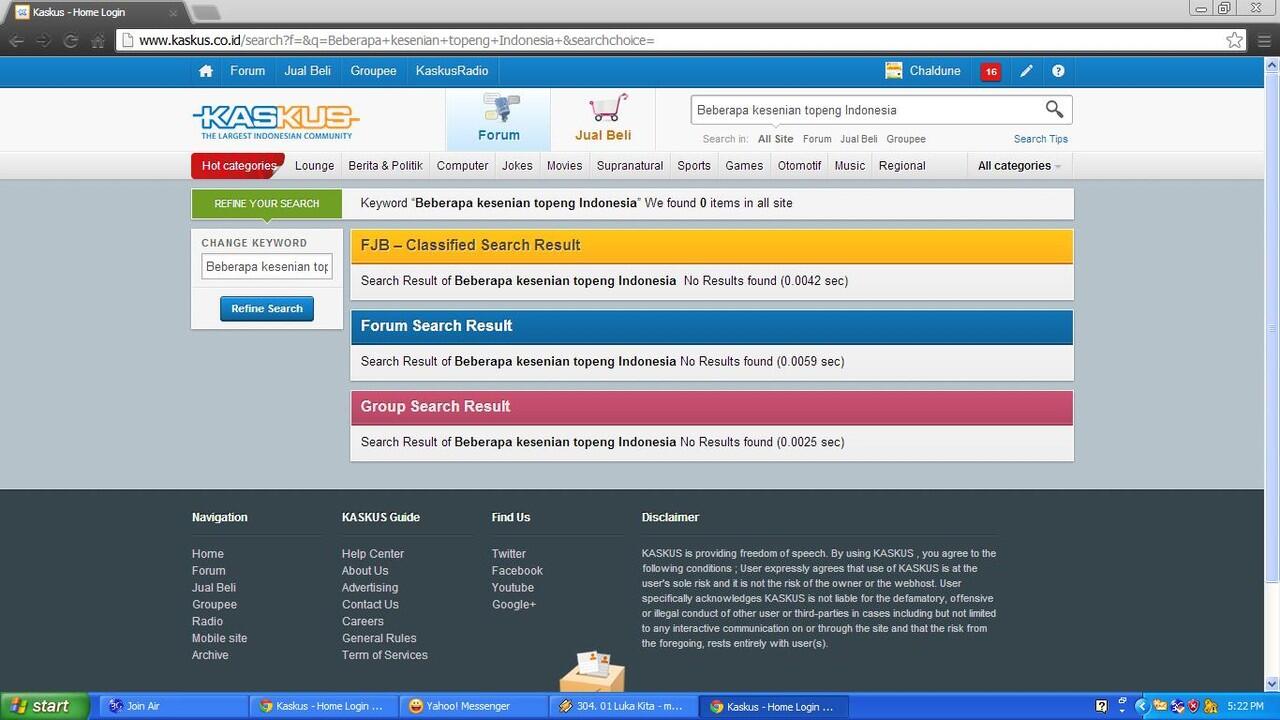Select the Forum icon tab
Viewport: 1280px width, 720px height.
tap(498, 119)
